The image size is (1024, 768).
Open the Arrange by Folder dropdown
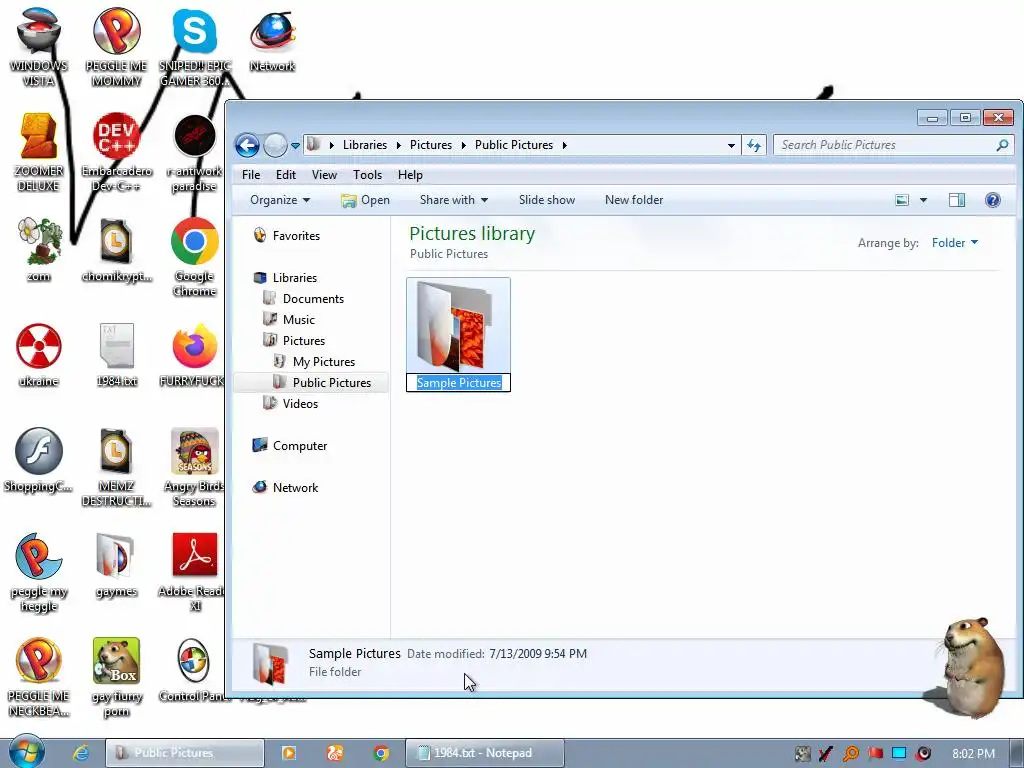(955, 243)
